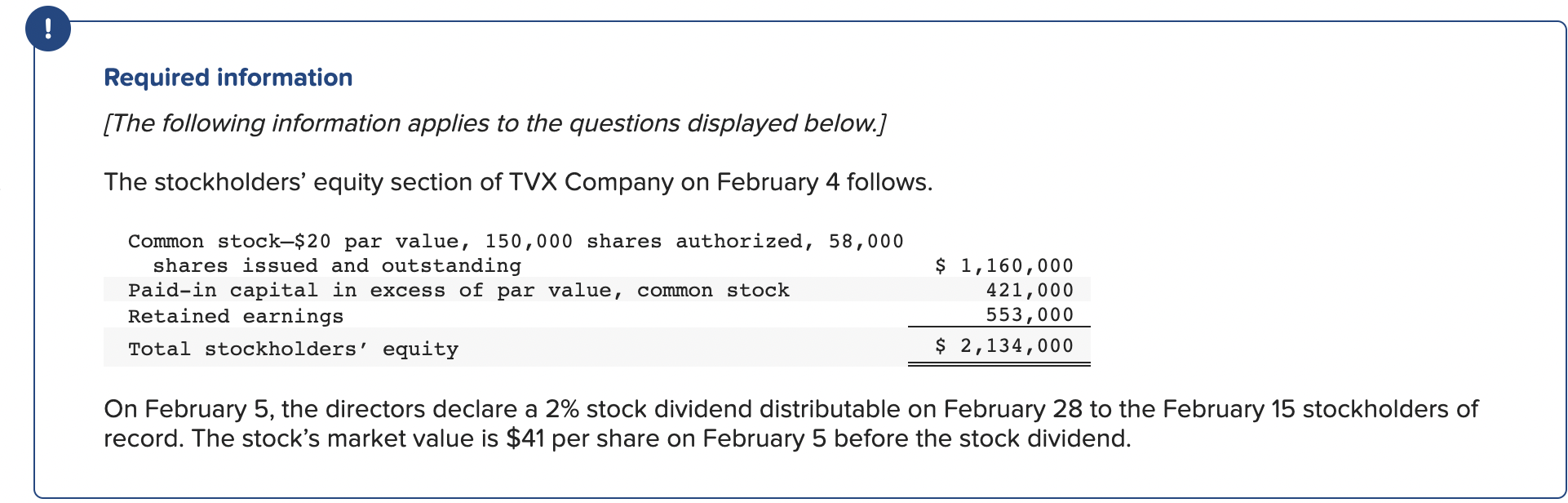Image resolution: width=1568 pixels, height=503 pixels.
Task: Select the $ 1,160,000 common stock amount
Action: (x=1004, y=265)
